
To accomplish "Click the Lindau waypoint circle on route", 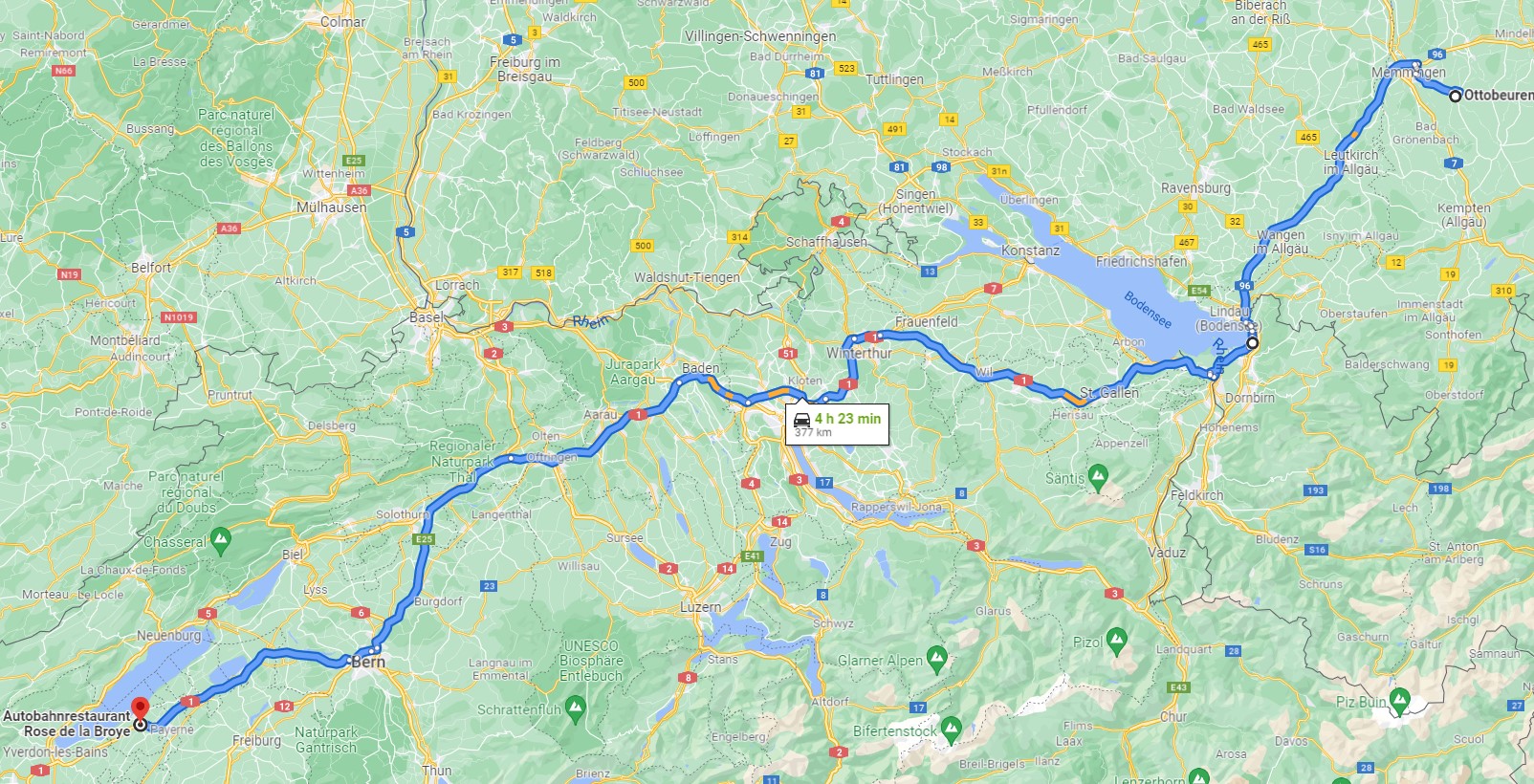I will 1252,342.
